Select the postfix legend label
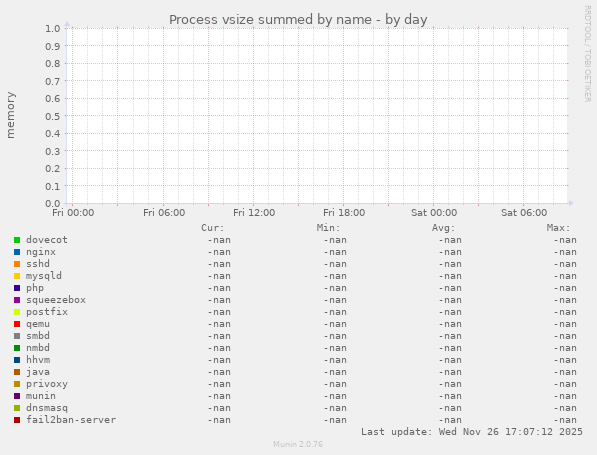 (47, 312)
